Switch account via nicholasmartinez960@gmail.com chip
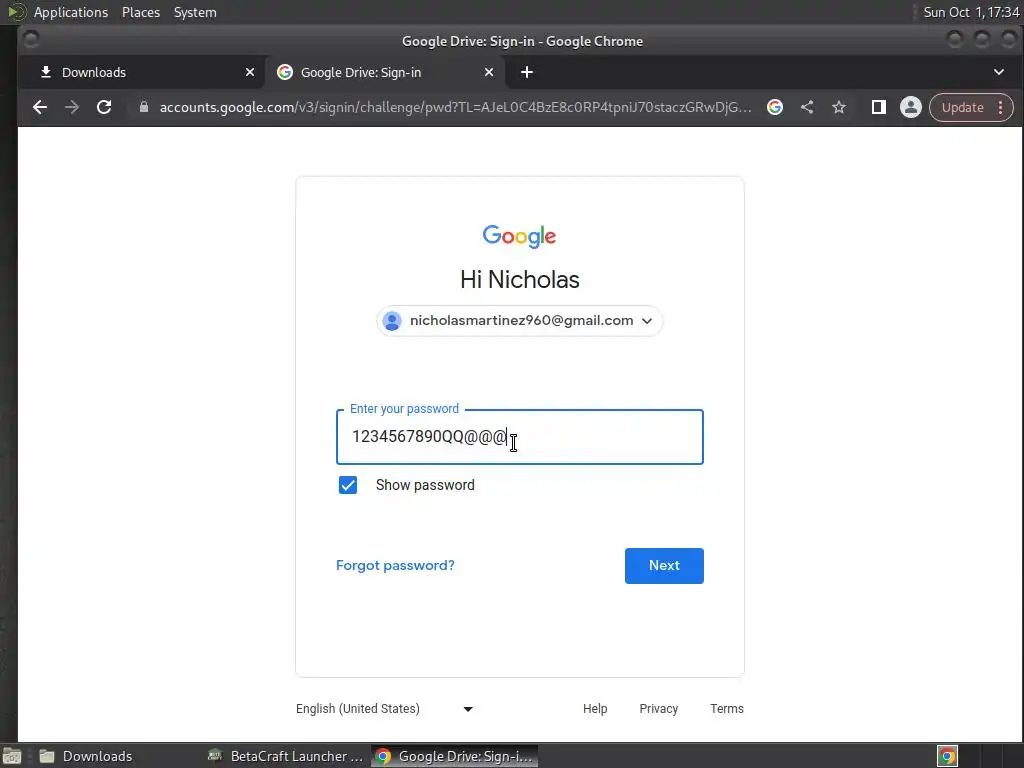 519,321
